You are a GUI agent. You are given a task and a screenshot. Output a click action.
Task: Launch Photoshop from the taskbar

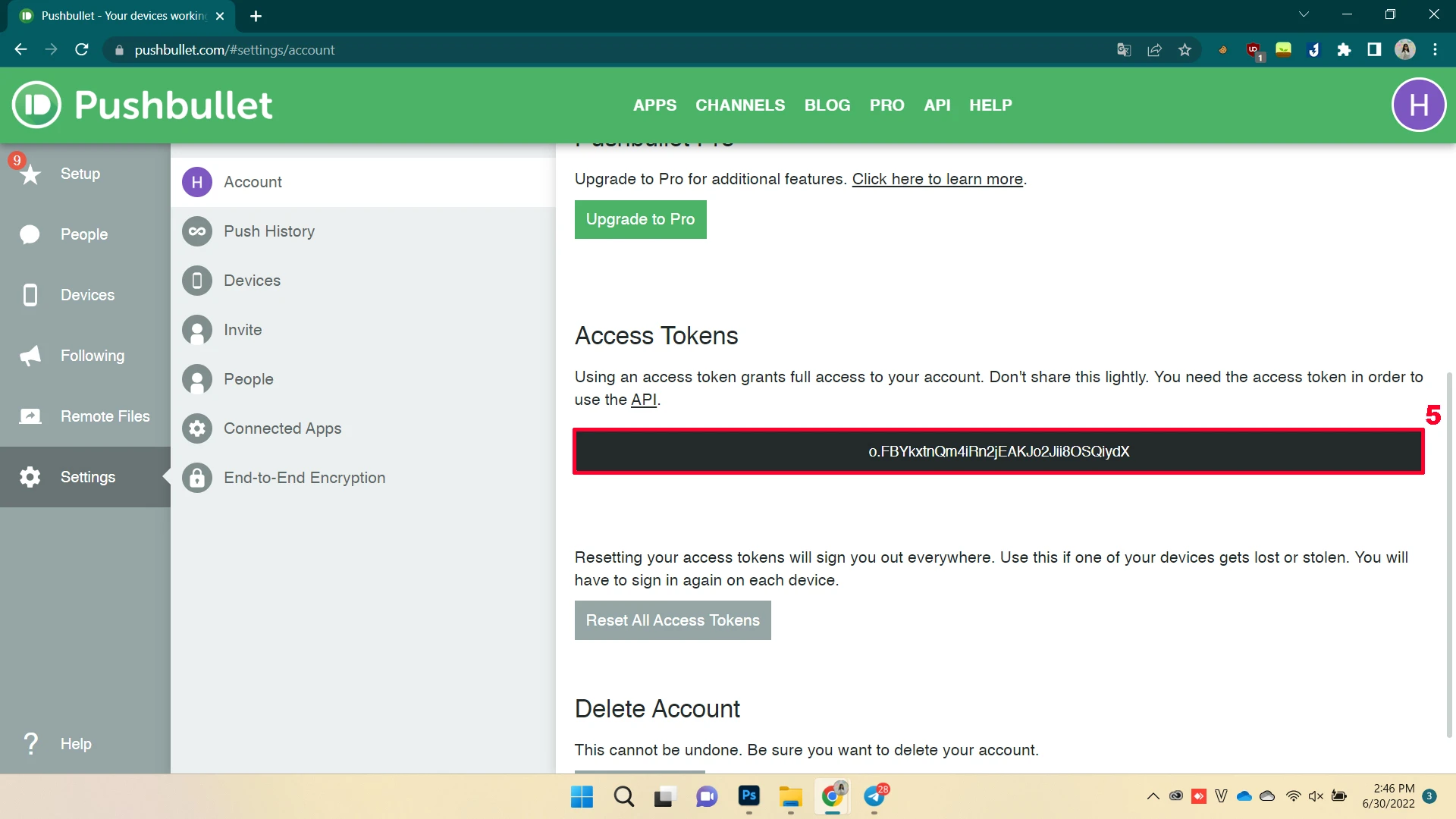(x=749, y=796)
